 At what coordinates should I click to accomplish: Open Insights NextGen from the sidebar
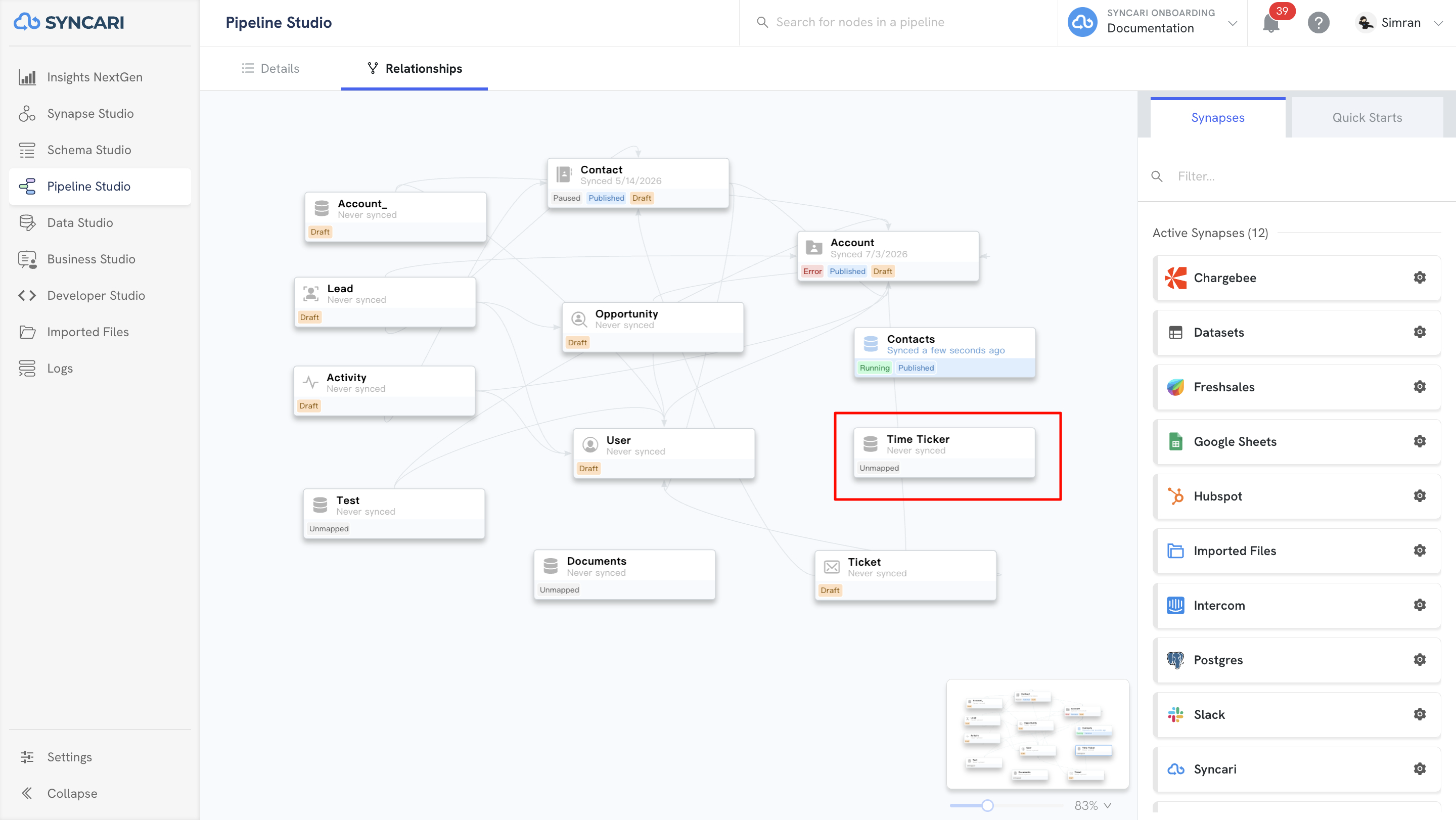100,77
